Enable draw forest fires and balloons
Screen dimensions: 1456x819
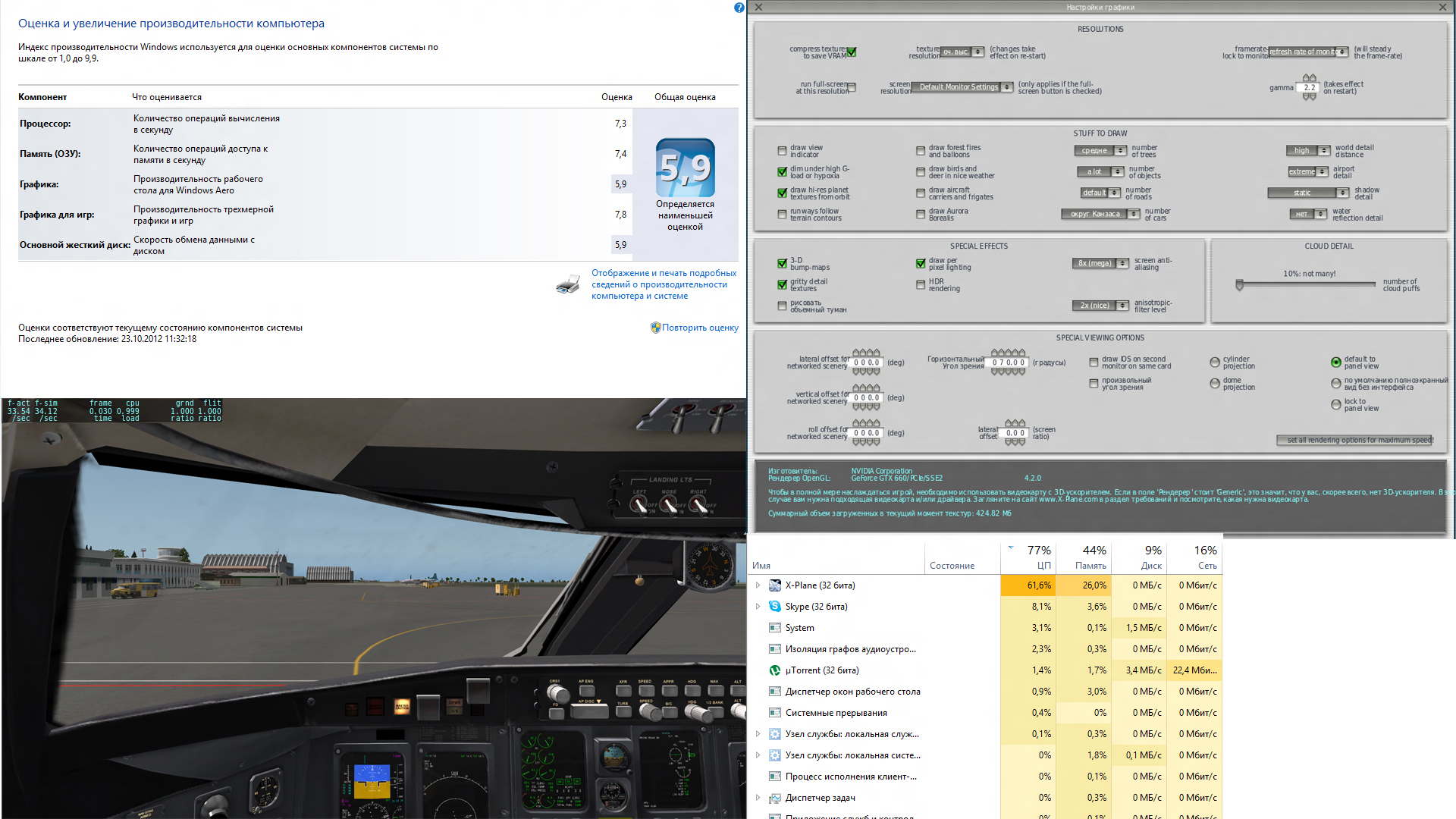click(921, 151)
